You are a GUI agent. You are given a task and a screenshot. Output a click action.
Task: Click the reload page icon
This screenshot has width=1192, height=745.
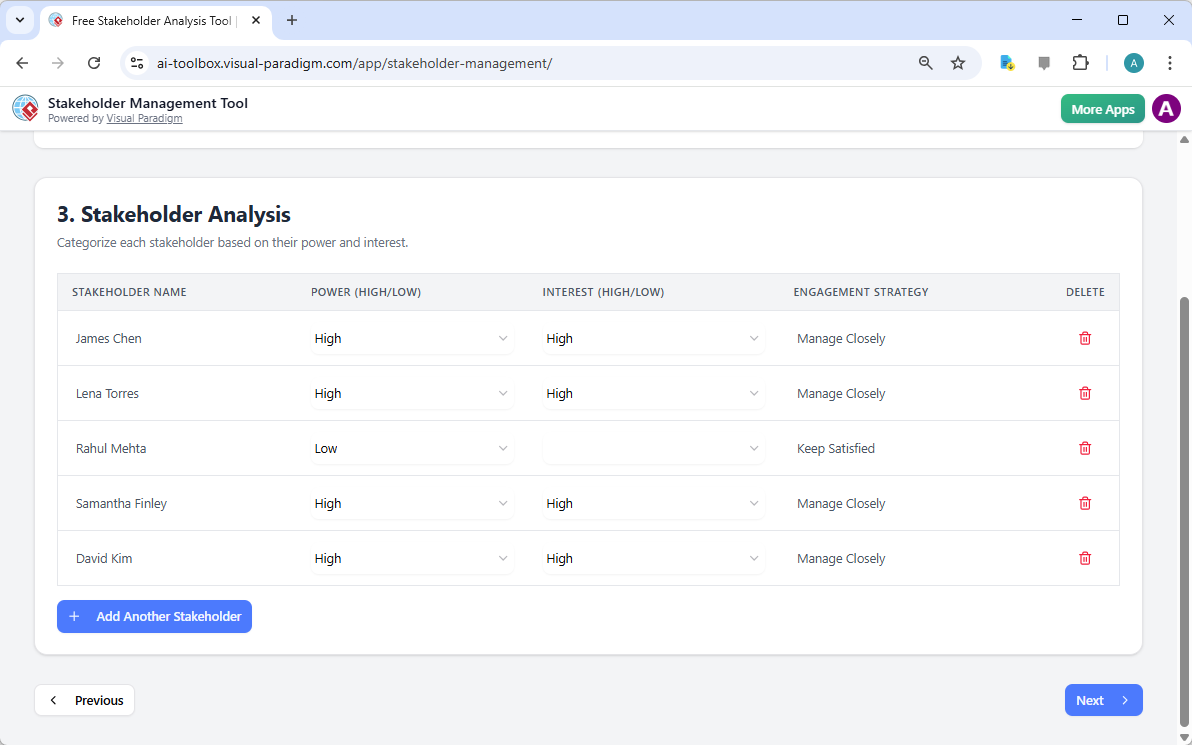coord(94,62)
